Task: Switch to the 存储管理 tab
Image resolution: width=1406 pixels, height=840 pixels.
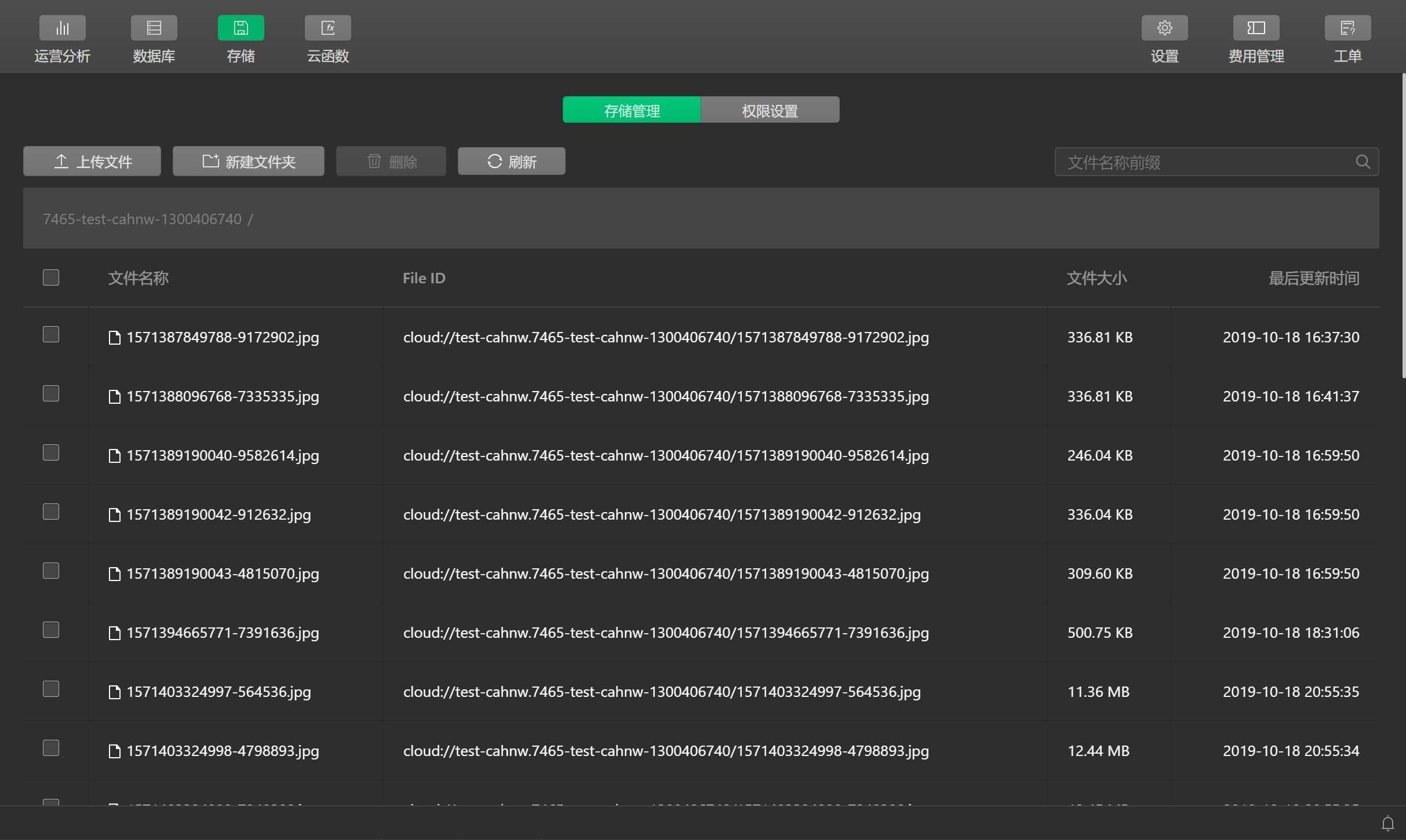Action: click(x=632, y=110)
